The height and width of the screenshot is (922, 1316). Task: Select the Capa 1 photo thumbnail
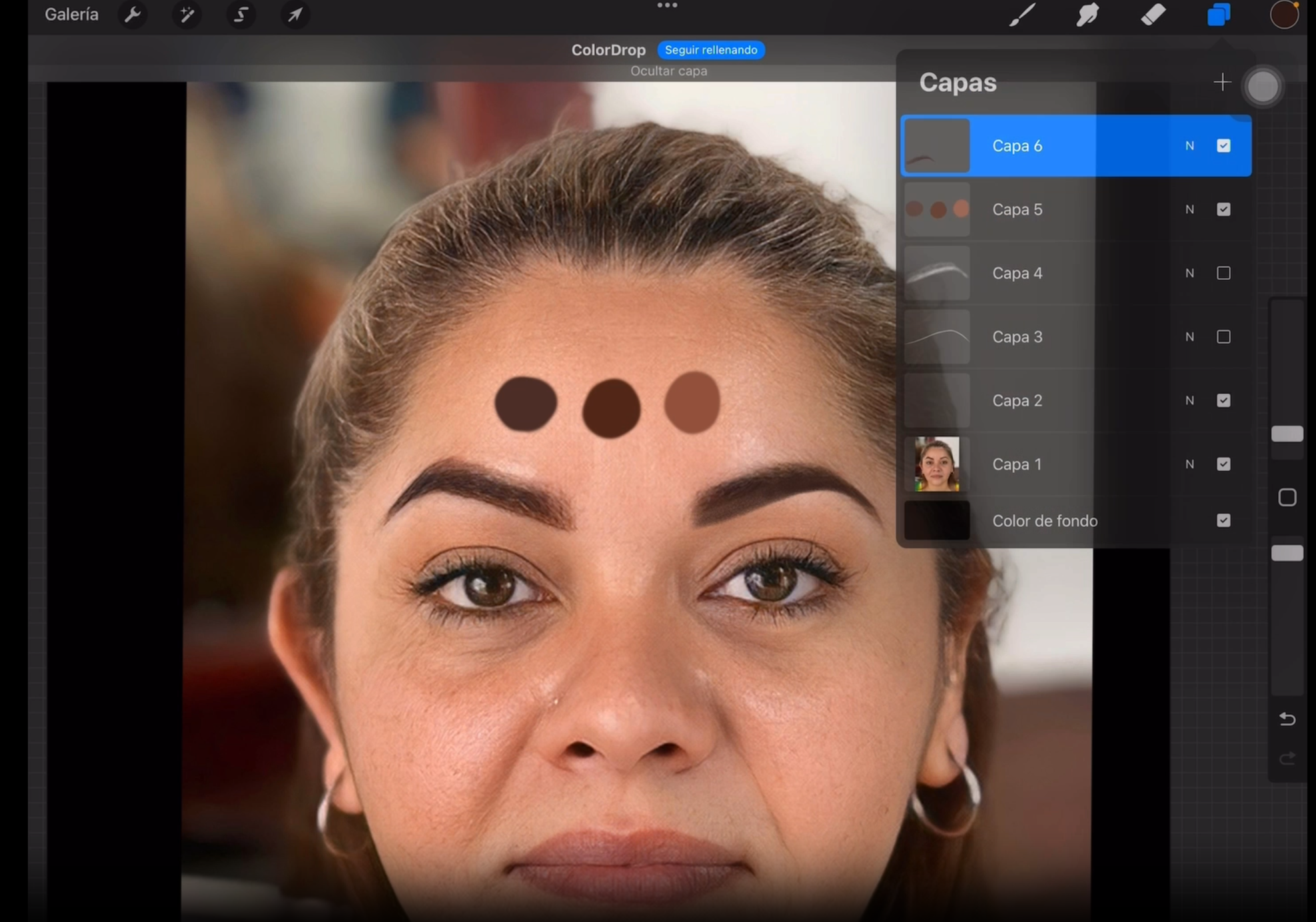pyautogui.click(x=936, y=464)
